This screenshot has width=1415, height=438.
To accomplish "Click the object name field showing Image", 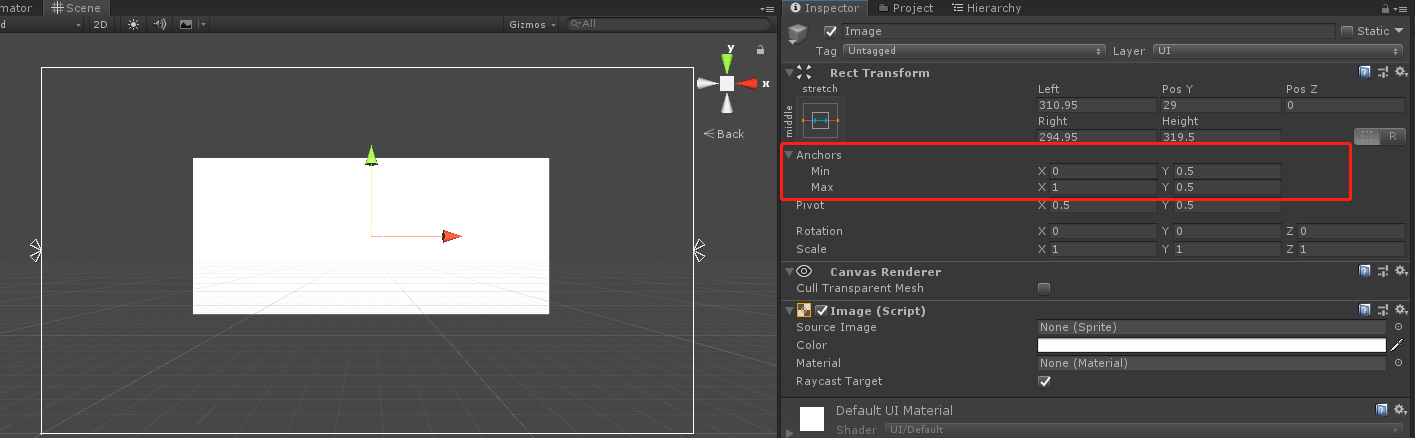I will click(x=1088, y=31).
